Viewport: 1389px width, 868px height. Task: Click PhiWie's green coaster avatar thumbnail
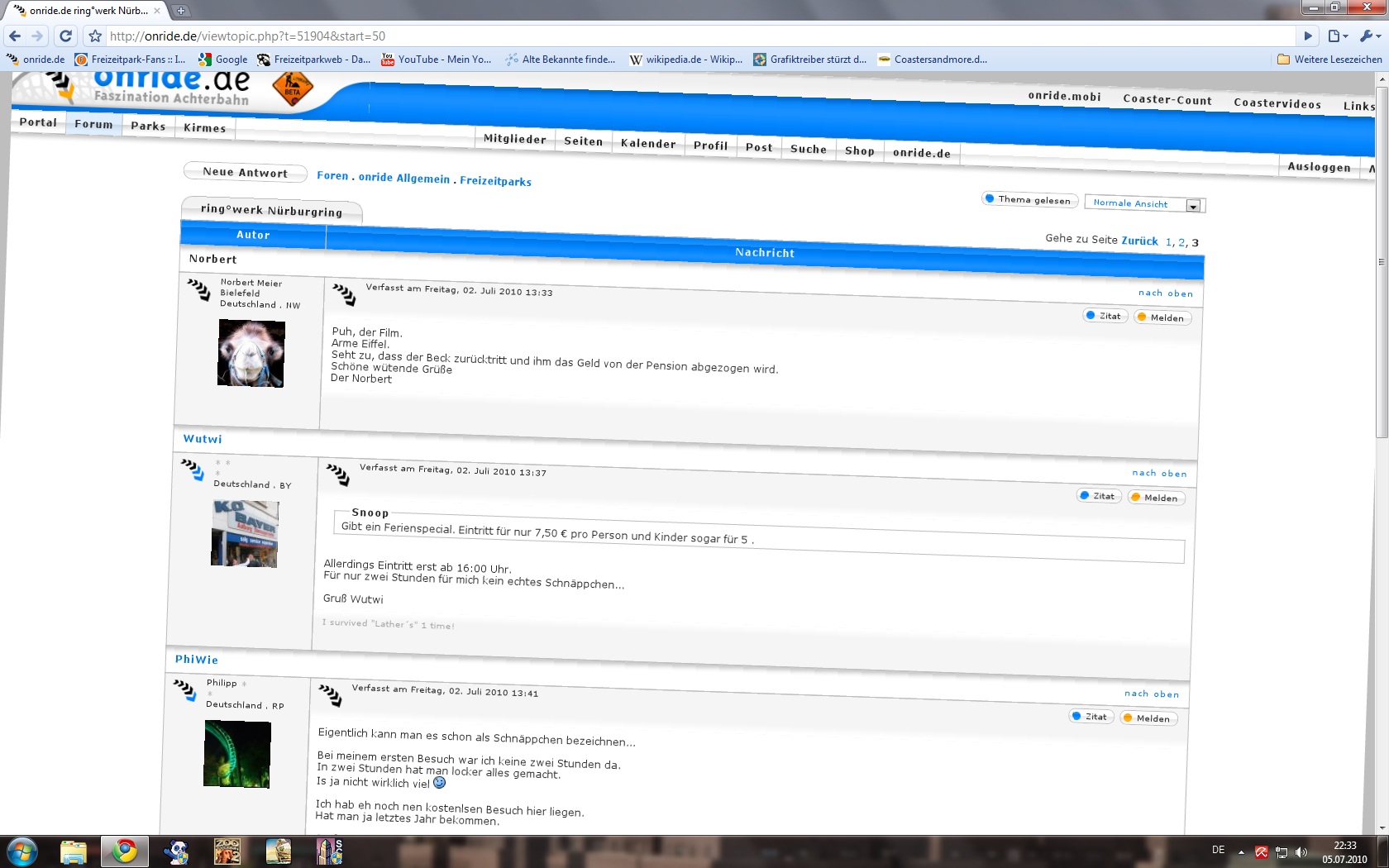[x=237, y=753]
